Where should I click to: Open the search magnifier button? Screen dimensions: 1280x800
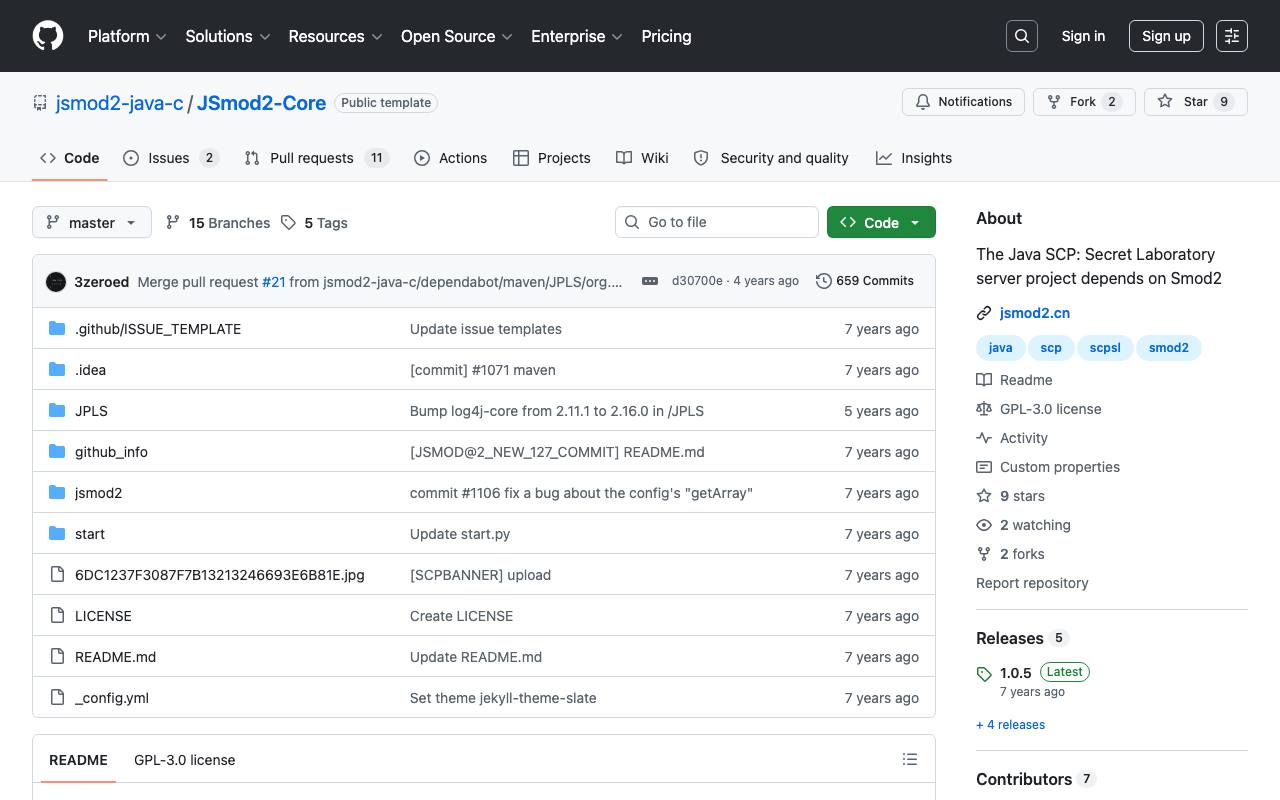point(1022,36)
